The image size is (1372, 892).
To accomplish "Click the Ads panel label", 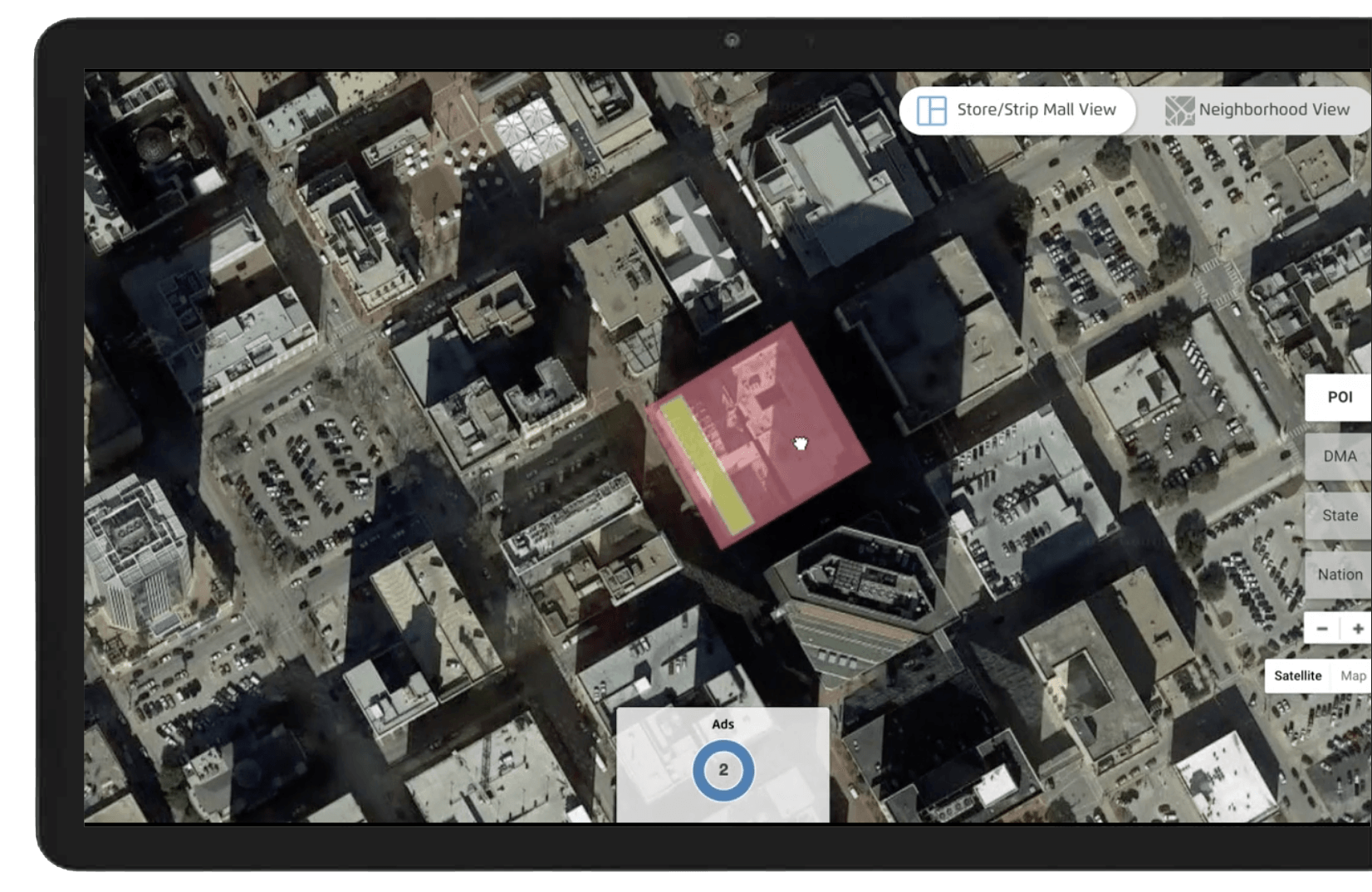I will point(723,724).
